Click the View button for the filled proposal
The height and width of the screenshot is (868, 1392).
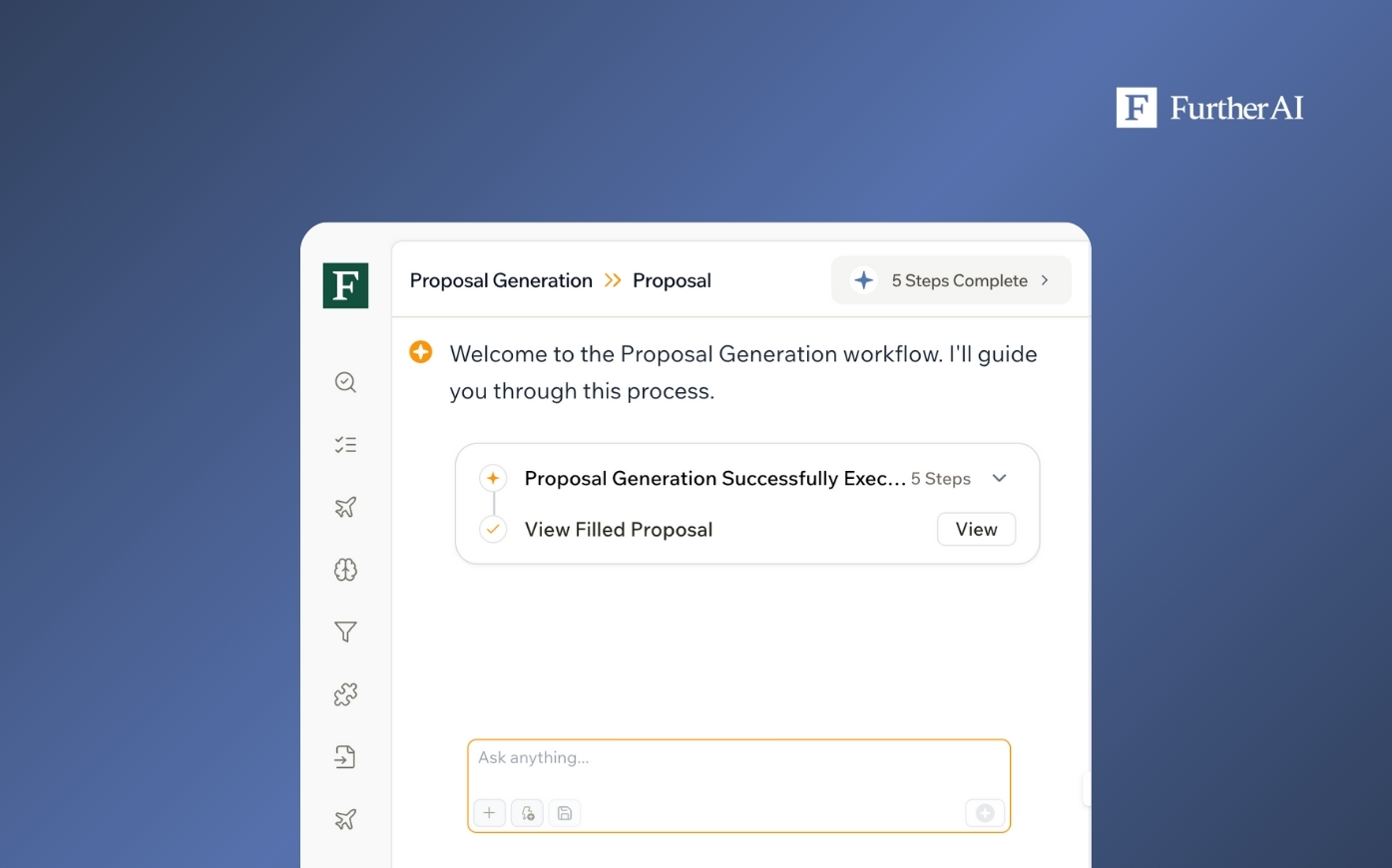976,530
